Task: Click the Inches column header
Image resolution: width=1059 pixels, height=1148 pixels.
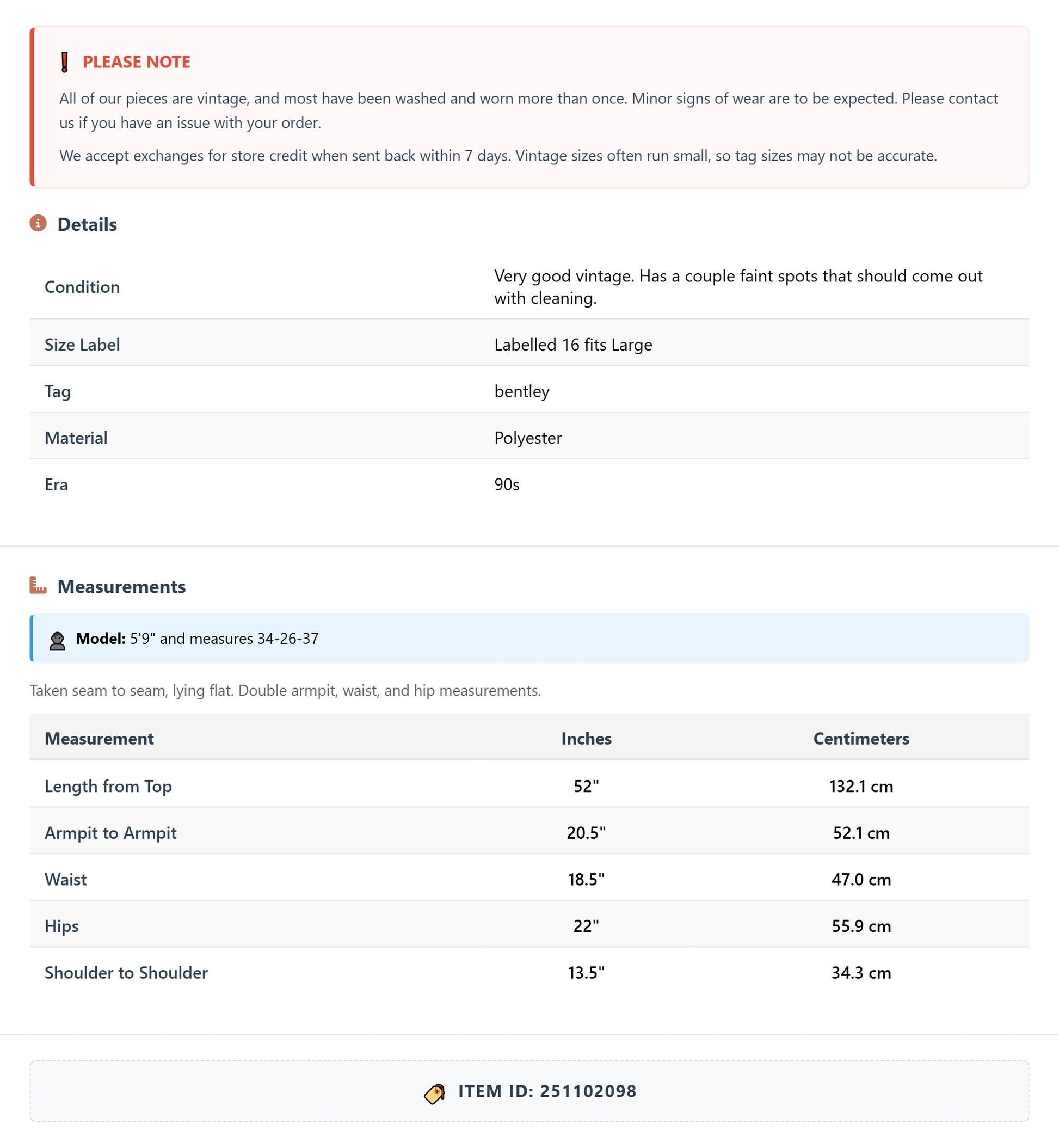Action: [x=586, y=738]
